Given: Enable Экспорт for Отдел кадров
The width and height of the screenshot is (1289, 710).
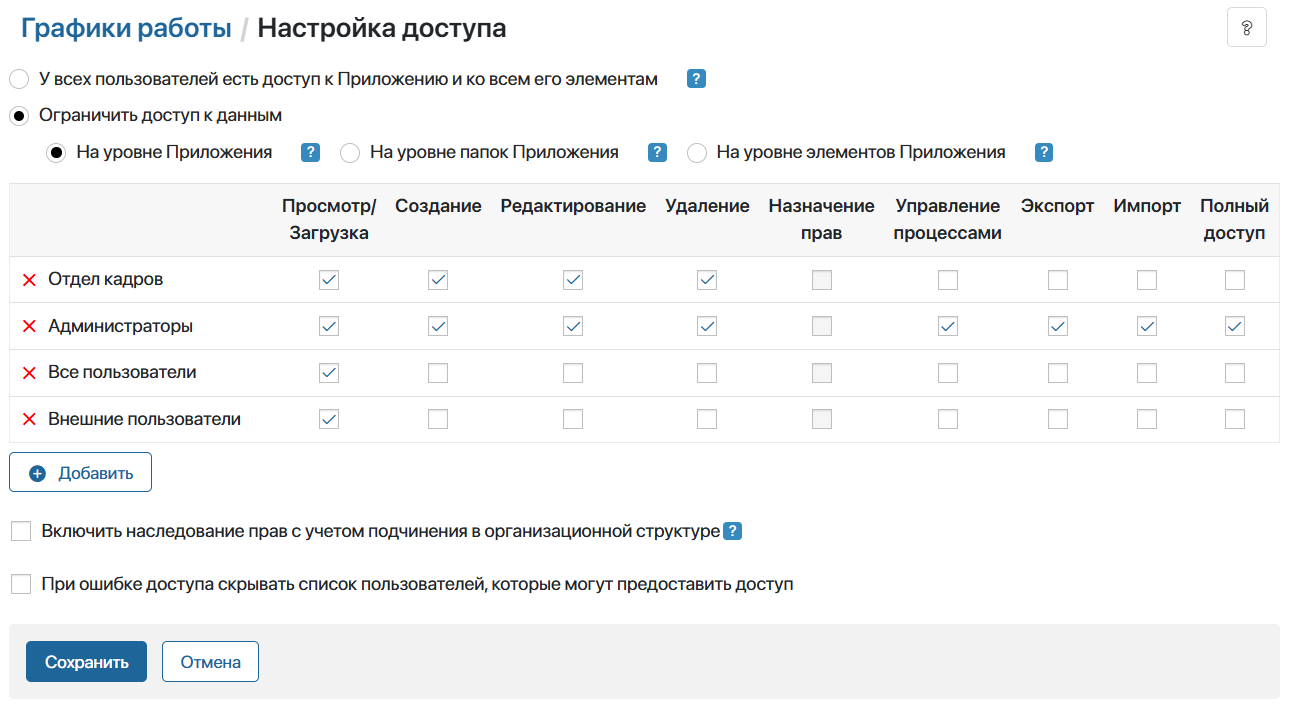Looking at the screenshot, I should click(1058, 280).
